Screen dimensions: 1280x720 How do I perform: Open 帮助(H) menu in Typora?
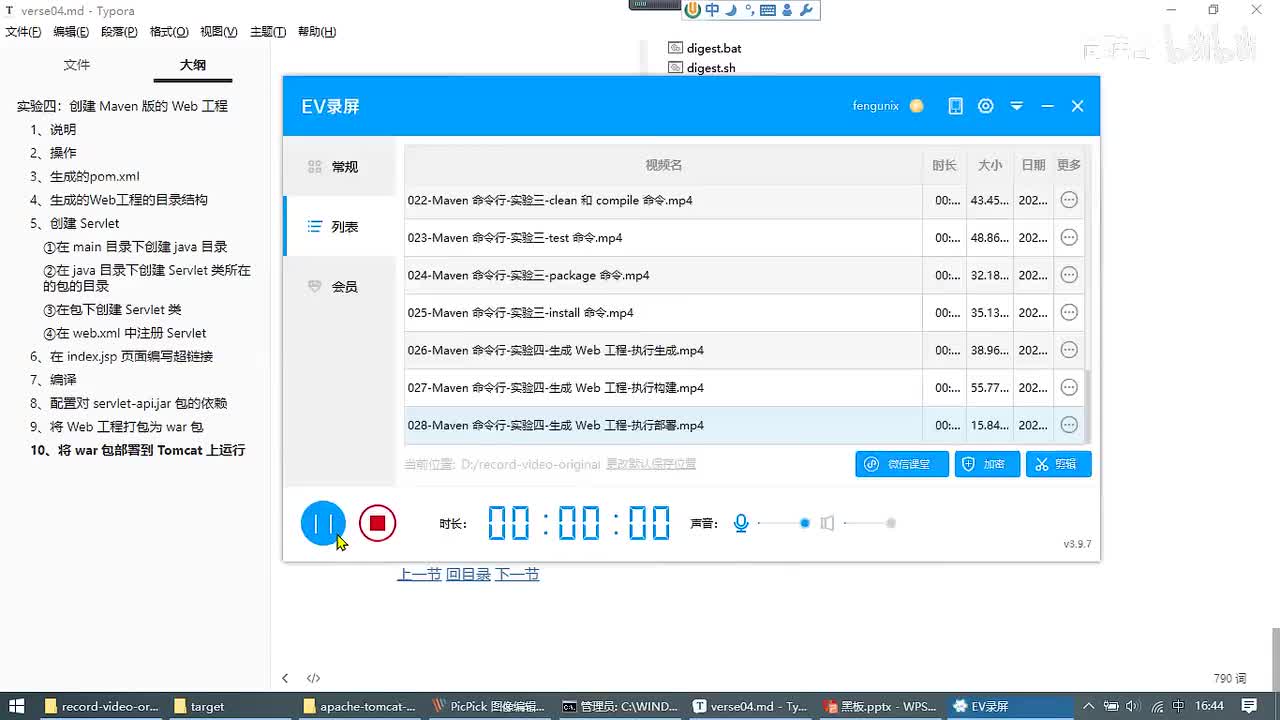[x=317, y=32]
